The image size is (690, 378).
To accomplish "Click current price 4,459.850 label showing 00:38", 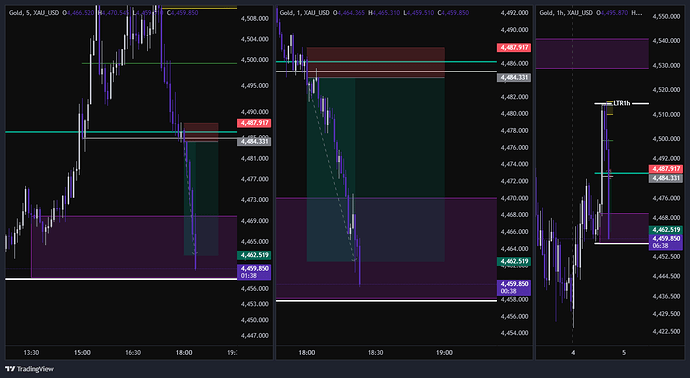I will point(514,287).
